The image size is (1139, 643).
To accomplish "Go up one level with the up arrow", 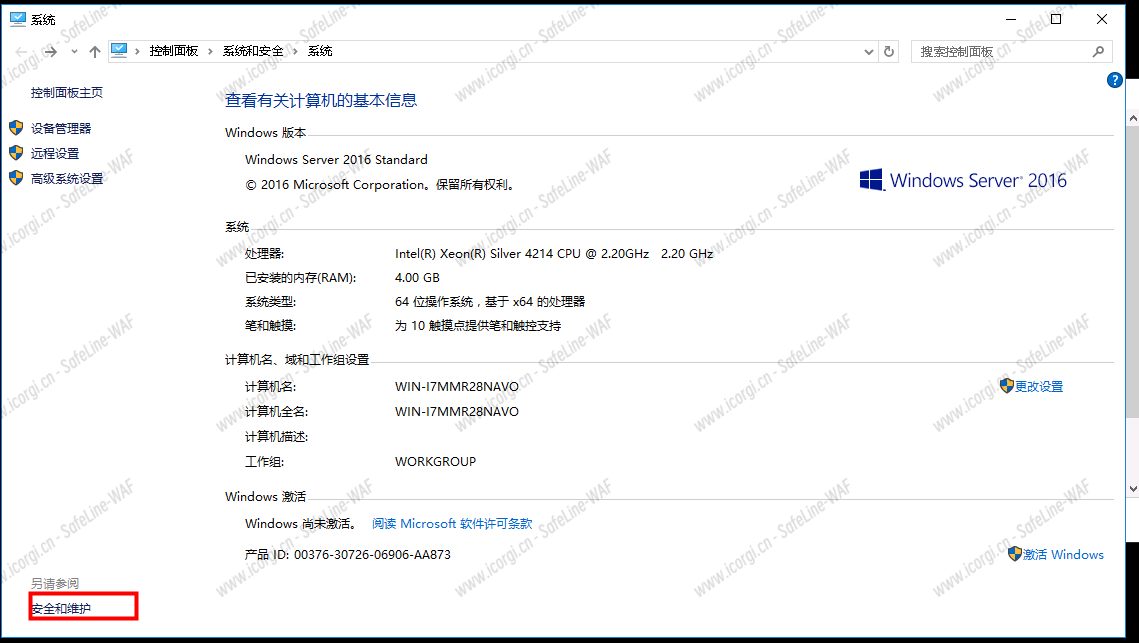I will (94, 52).
